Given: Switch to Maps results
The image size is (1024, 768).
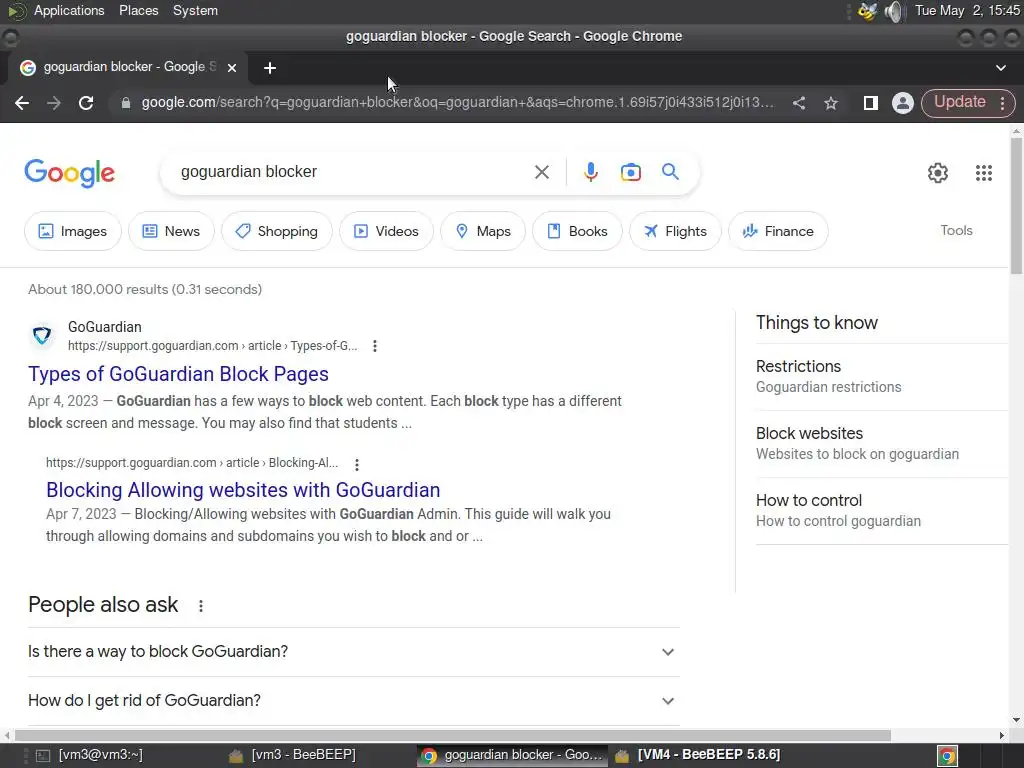Looking at the screenshot, I should (483, 231).
